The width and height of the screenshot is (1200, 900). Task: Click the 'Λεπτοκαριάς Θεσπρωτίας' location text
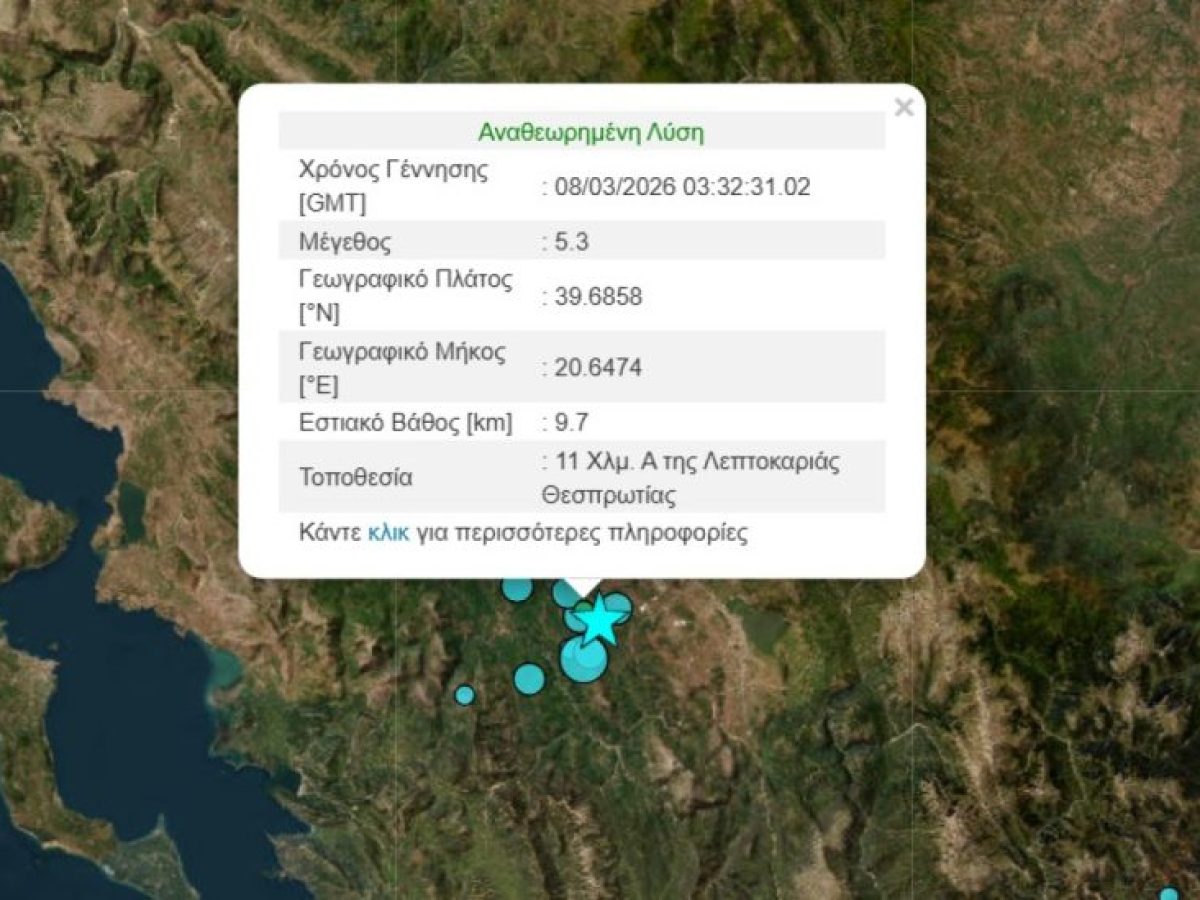pos(690,478)
